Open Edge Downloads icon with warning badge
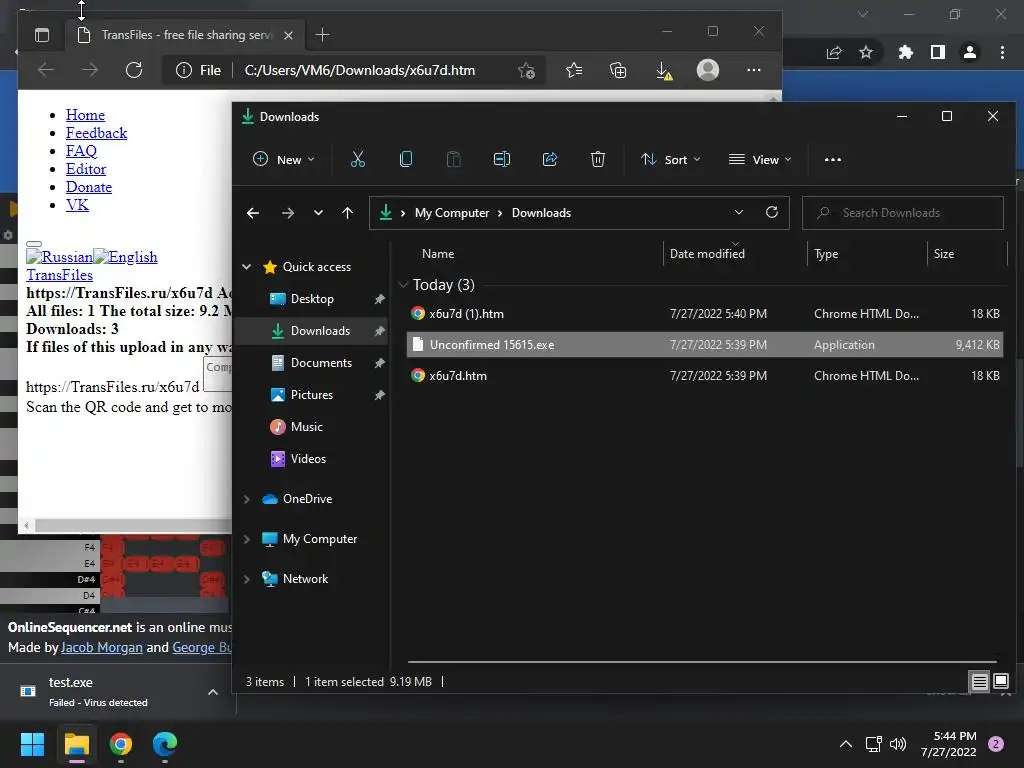 point(664,71)
